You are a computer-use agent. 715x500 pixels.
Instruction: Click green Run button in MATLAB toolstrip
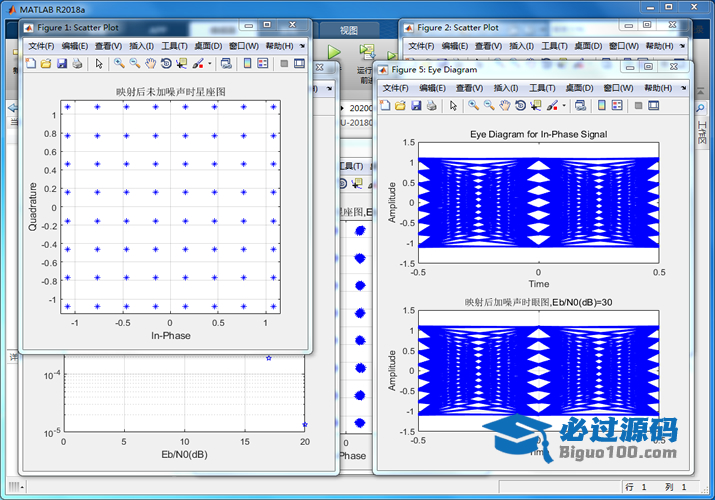[x=333, y=52]
